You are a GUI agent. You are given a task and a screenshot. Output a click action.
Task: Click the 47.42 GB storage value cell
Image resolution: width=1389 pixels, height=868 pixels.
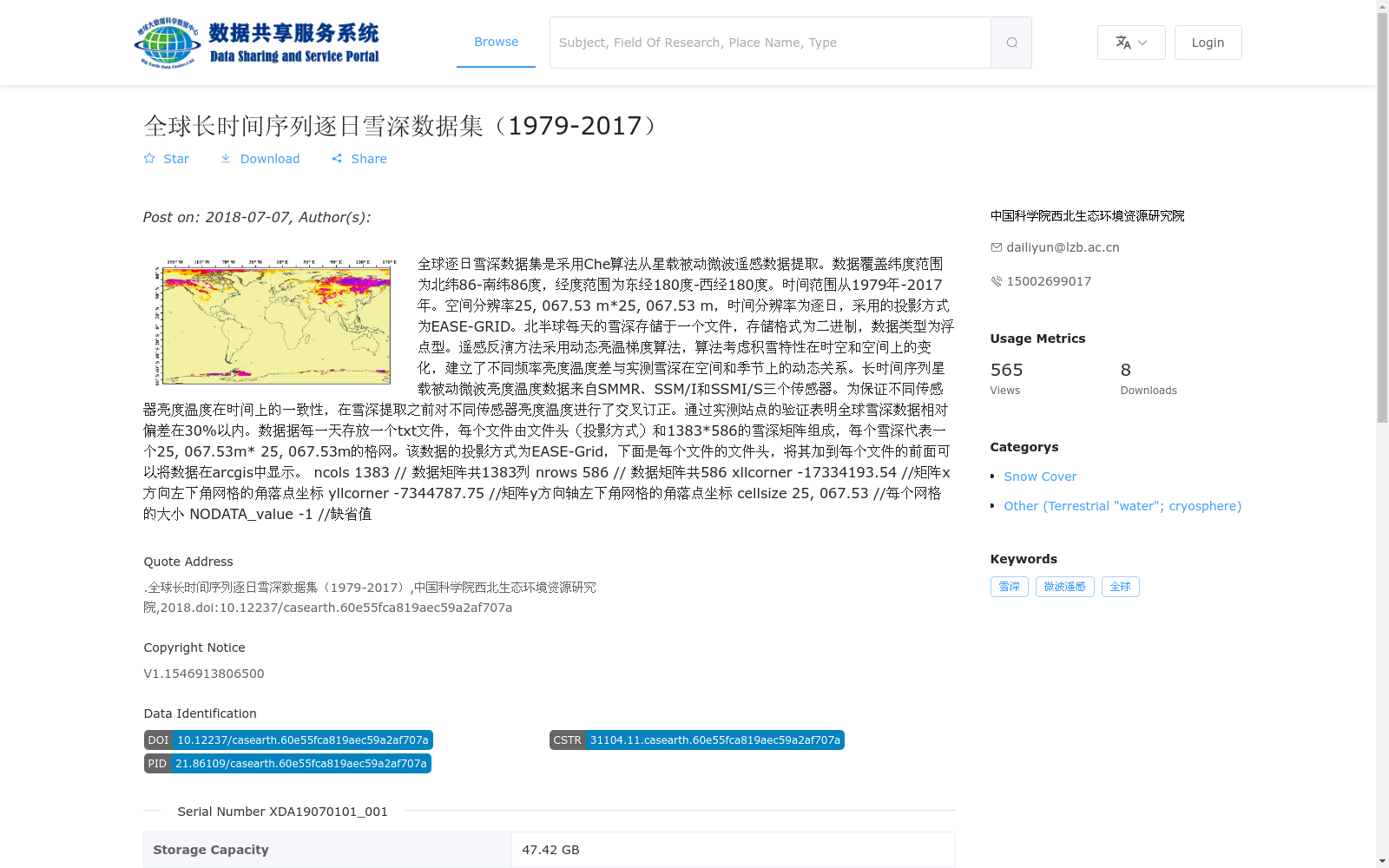click(x=734, y=850)
